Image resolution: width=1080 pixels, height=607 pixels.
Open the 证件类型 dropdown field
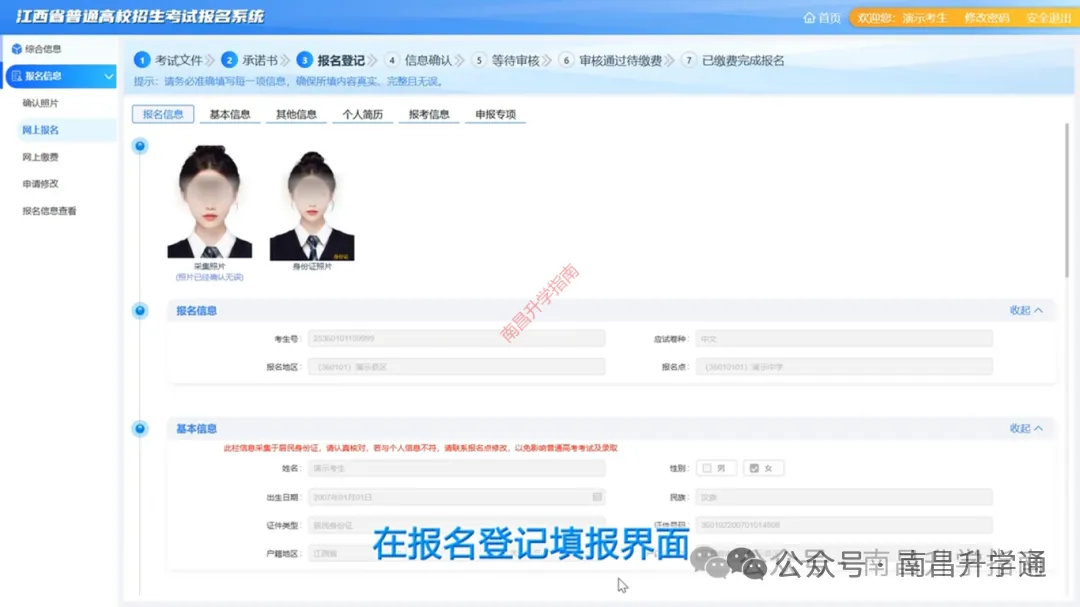click(x=457, y=525)
